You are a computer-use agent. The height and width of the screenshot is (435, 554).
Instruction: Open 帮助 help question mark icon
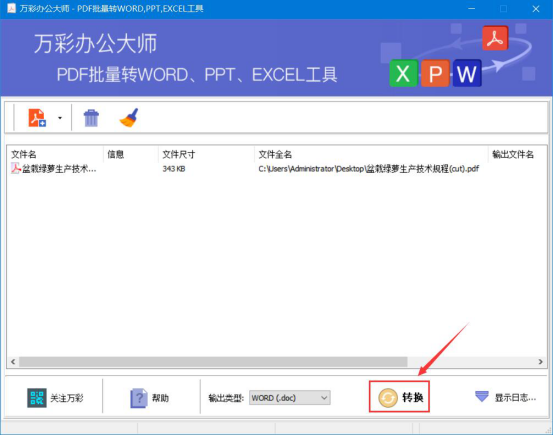139,398
